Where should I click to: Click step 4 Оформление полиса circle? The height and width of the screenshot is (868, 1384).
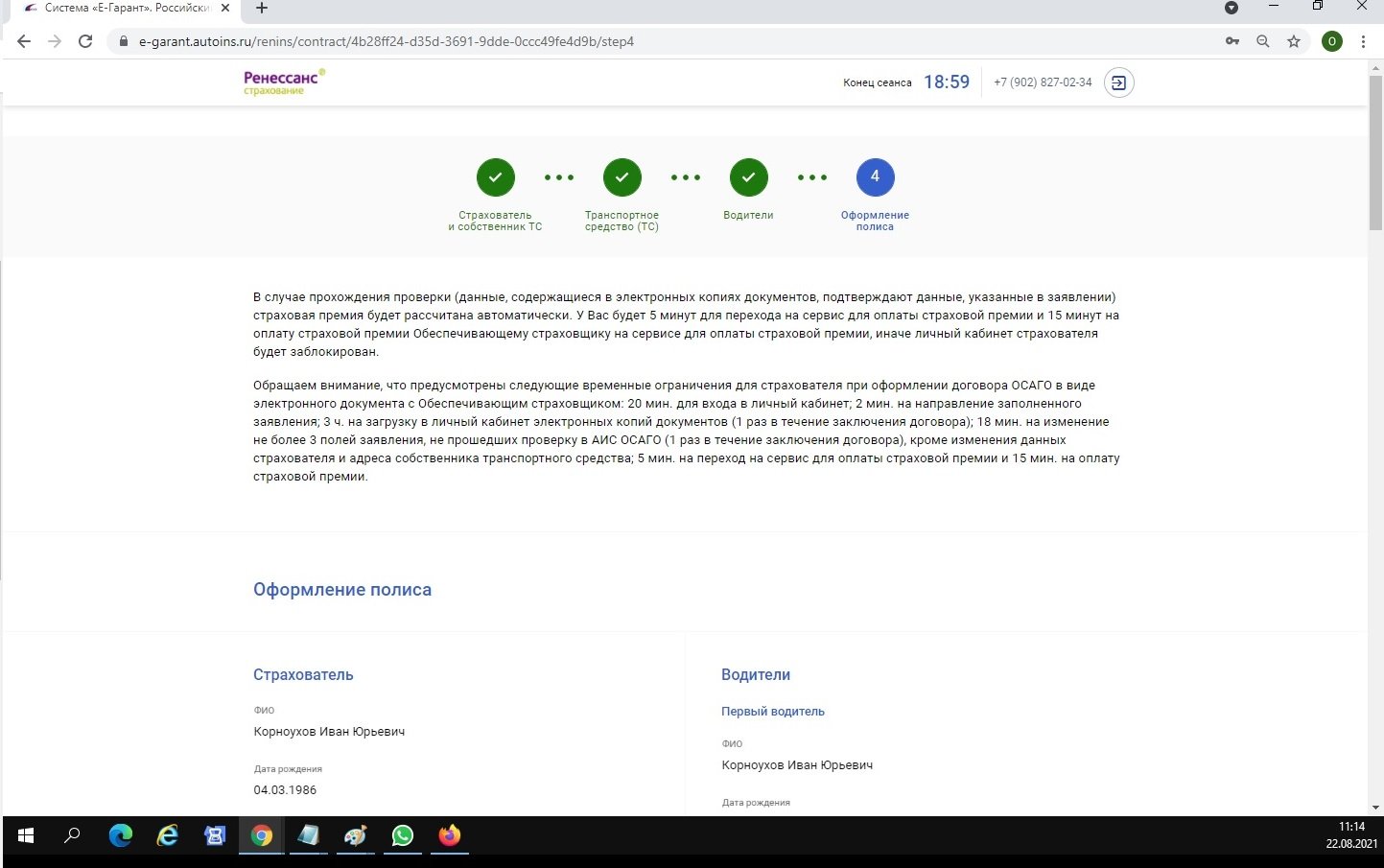875,177
